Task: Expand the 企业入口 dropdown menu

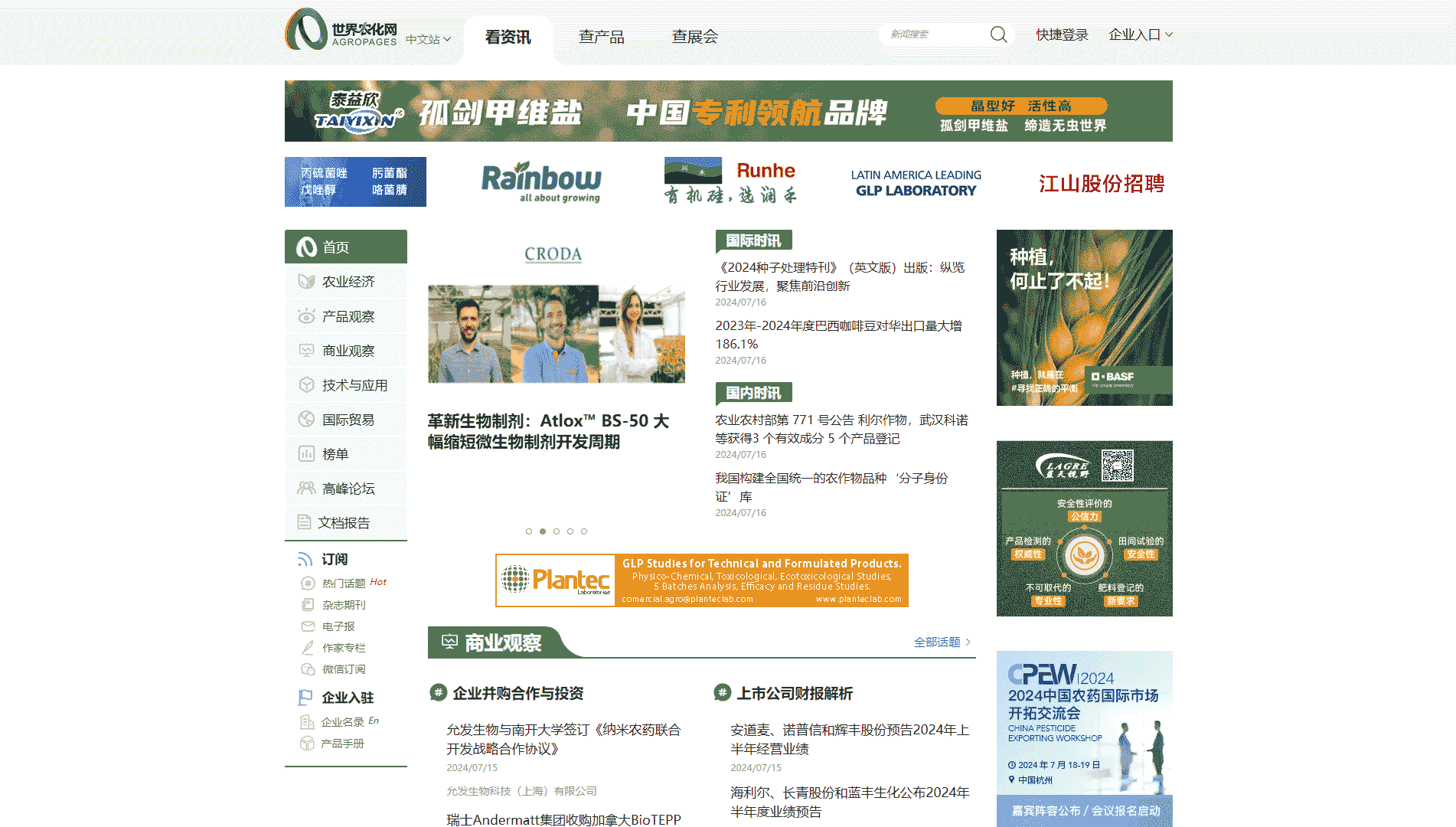Action: point(1141,34)
